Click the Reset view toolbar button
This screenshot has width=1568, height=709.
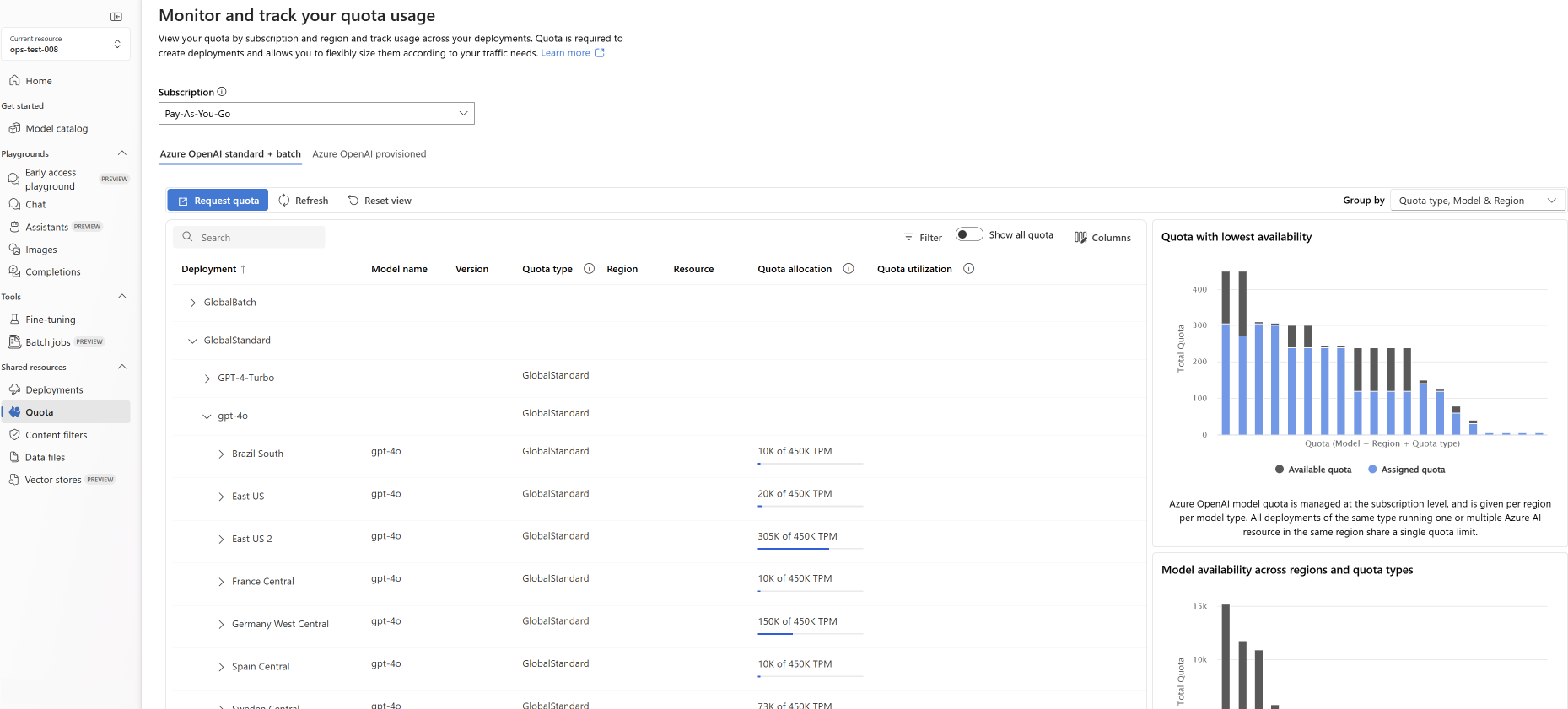pos(380,201)
